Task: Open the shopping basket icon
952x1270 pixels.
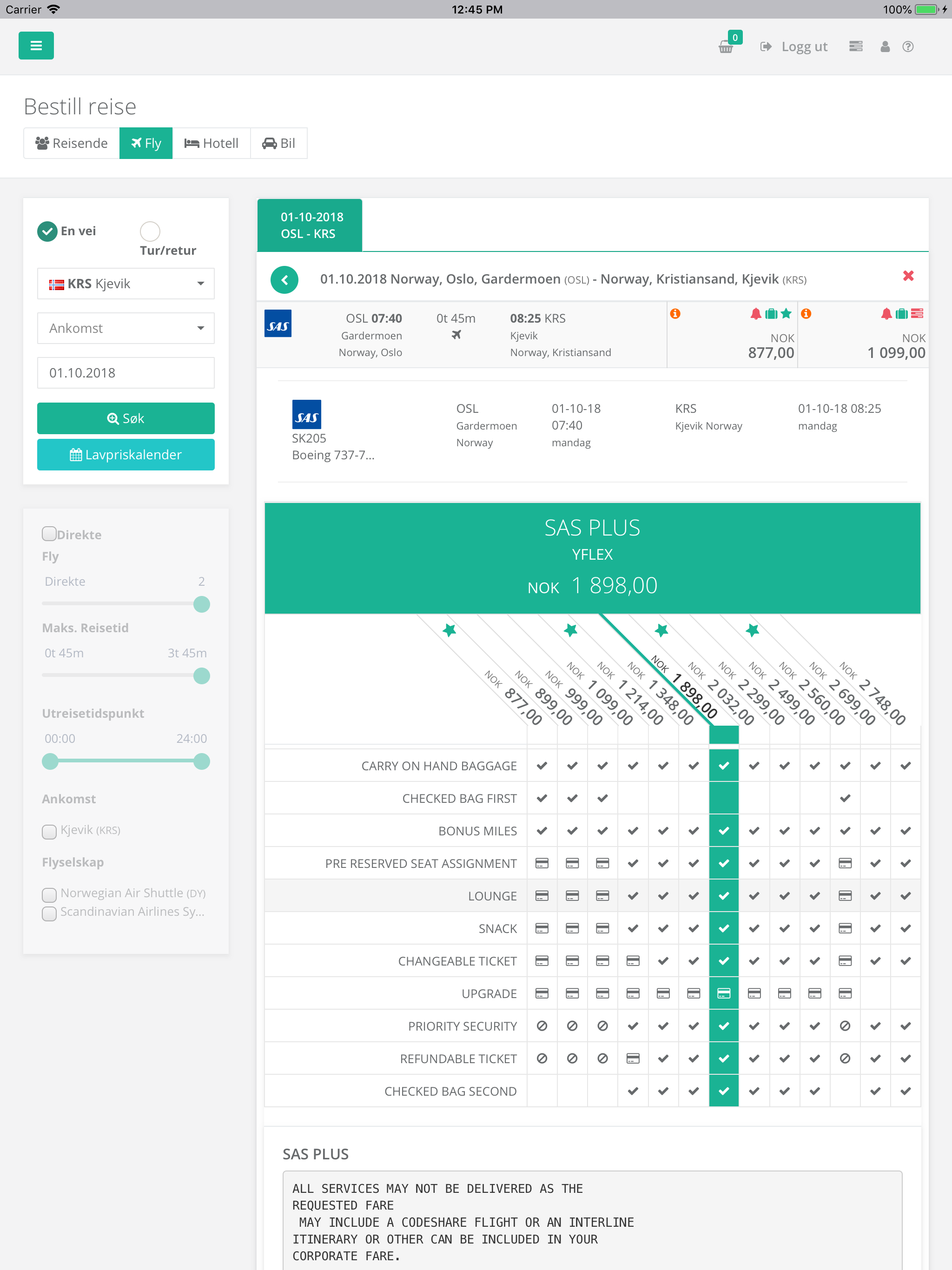Action: pyautogui.click(x=727, y=47)
